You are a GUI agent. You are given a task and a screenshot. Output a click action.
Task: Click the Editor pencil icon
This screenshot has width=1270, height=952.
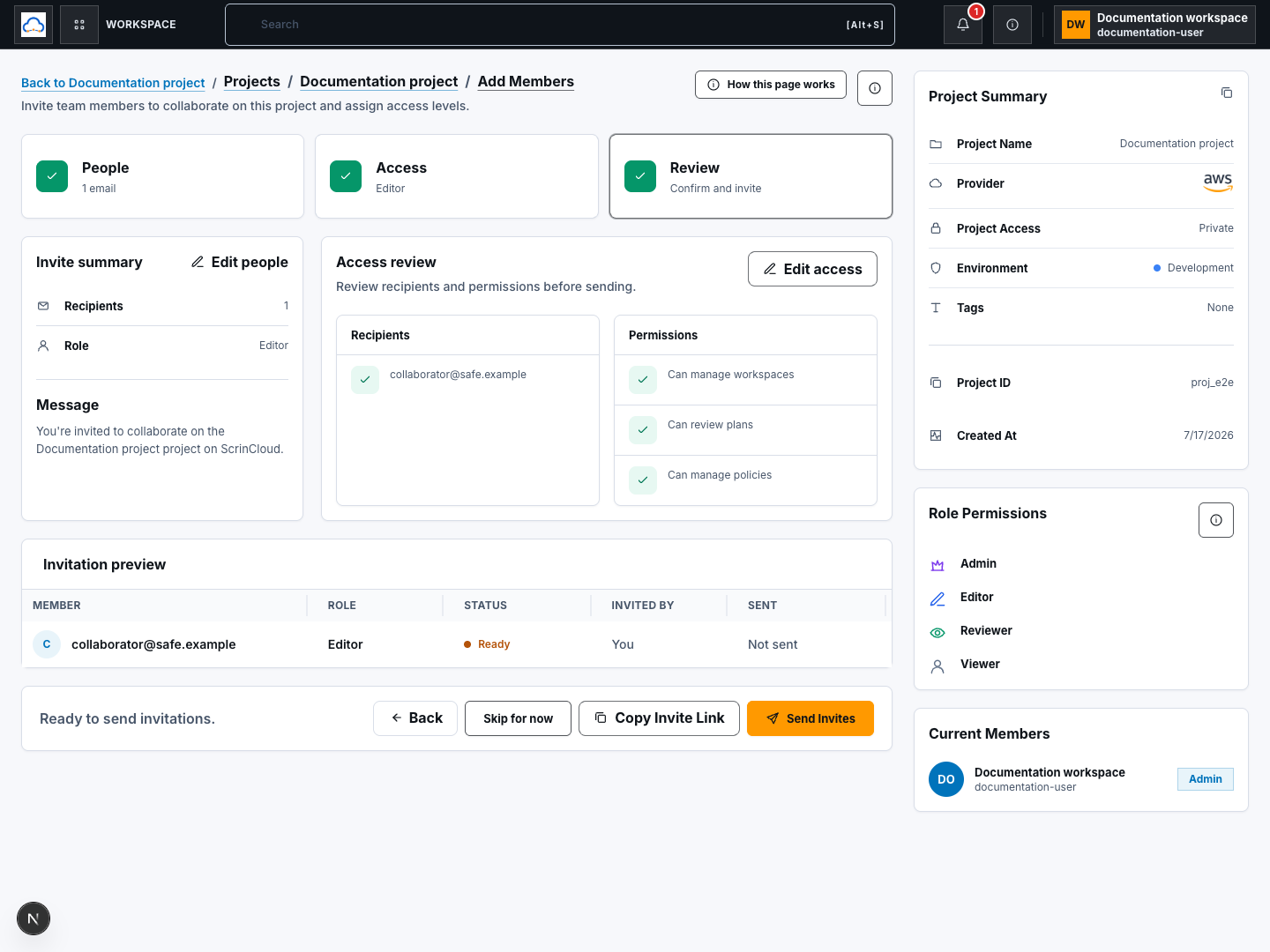(x=938, y=598)
